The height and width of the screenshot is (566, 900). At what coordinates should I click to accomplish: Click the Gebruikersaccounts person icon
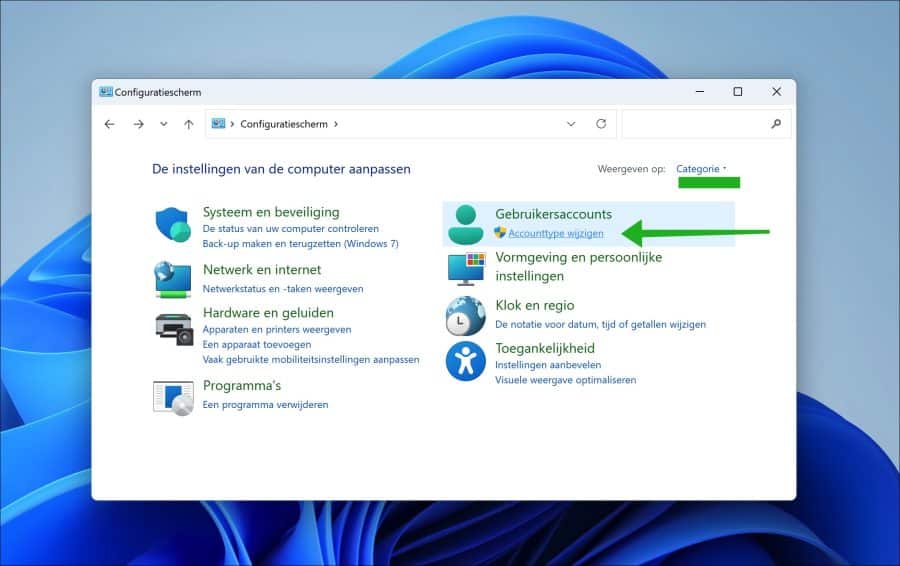[465, 224]
